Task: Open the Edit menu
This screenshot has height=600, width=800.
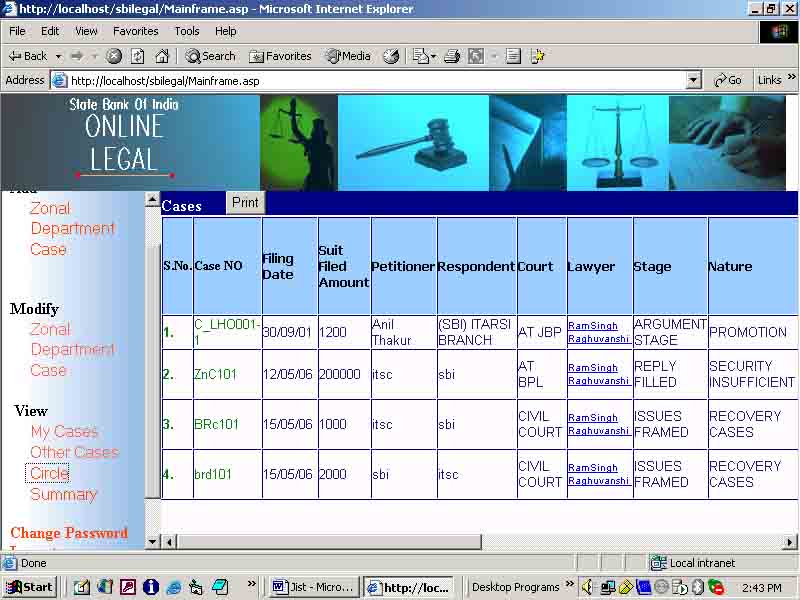Action: point(49,31)
